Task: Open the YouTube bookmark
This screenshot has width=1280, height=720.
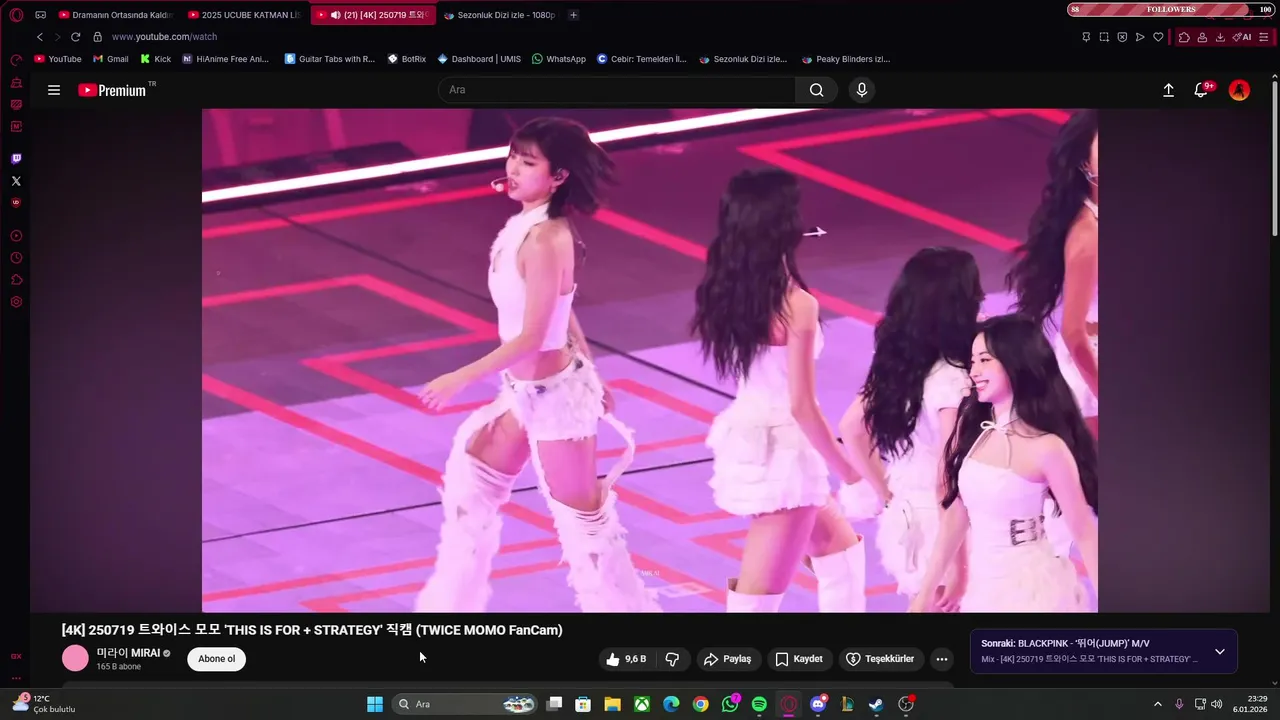Action: coord(58,59)
